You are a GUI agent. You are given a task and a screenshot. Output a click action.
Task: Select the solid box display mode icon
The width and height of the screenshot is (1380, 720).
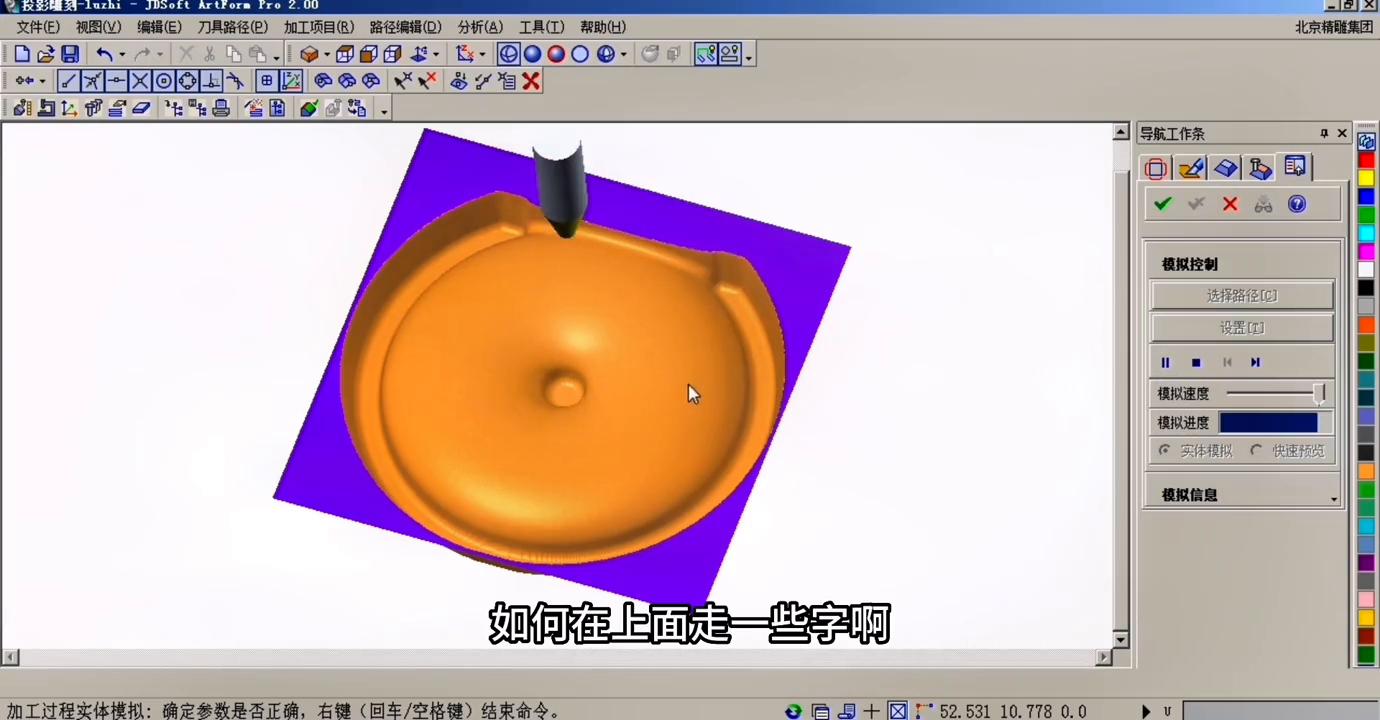coord(309,52)
